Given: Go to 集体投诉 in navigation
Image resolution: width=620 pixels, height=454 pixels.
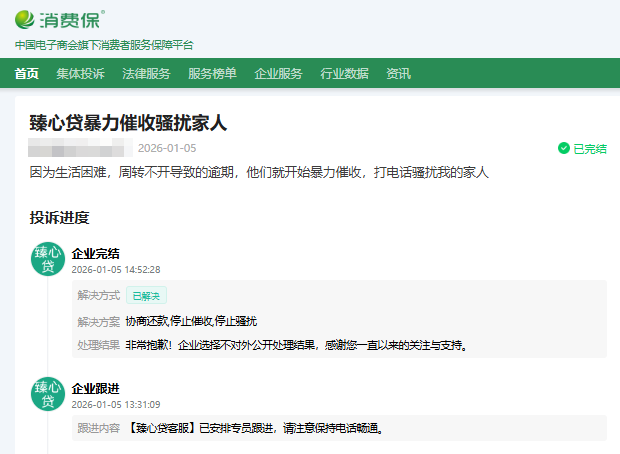Looking at the screenshot, I should point(80,73).
